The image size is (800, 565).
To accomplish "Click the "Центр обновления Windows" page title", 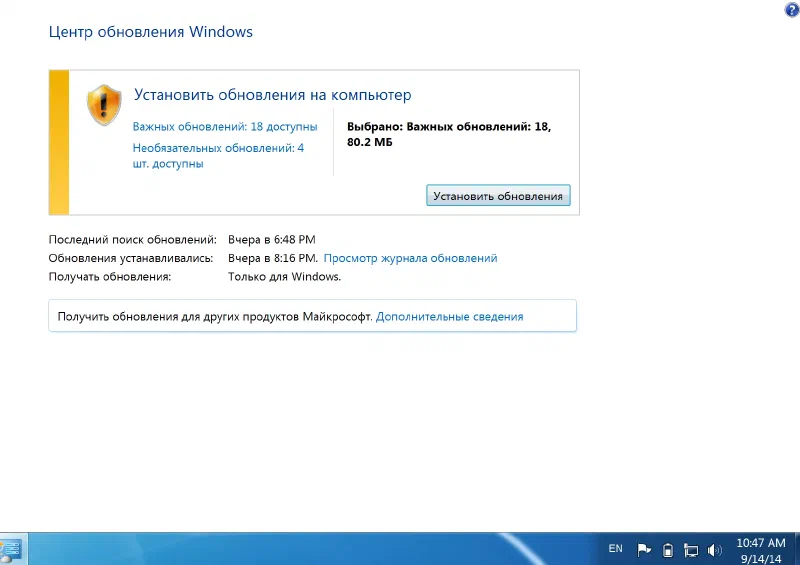I will point(150,32).
